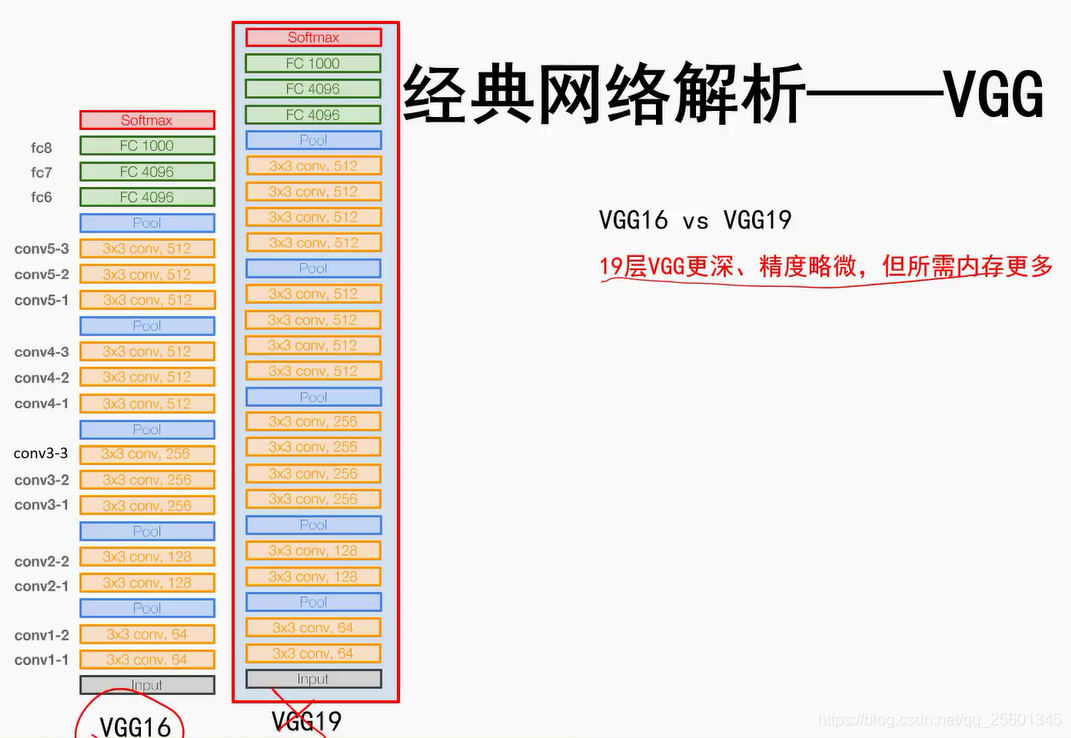
Task: Click the VGG16 Pool box between fc6 and conv5-3
Action: [147, 223]
